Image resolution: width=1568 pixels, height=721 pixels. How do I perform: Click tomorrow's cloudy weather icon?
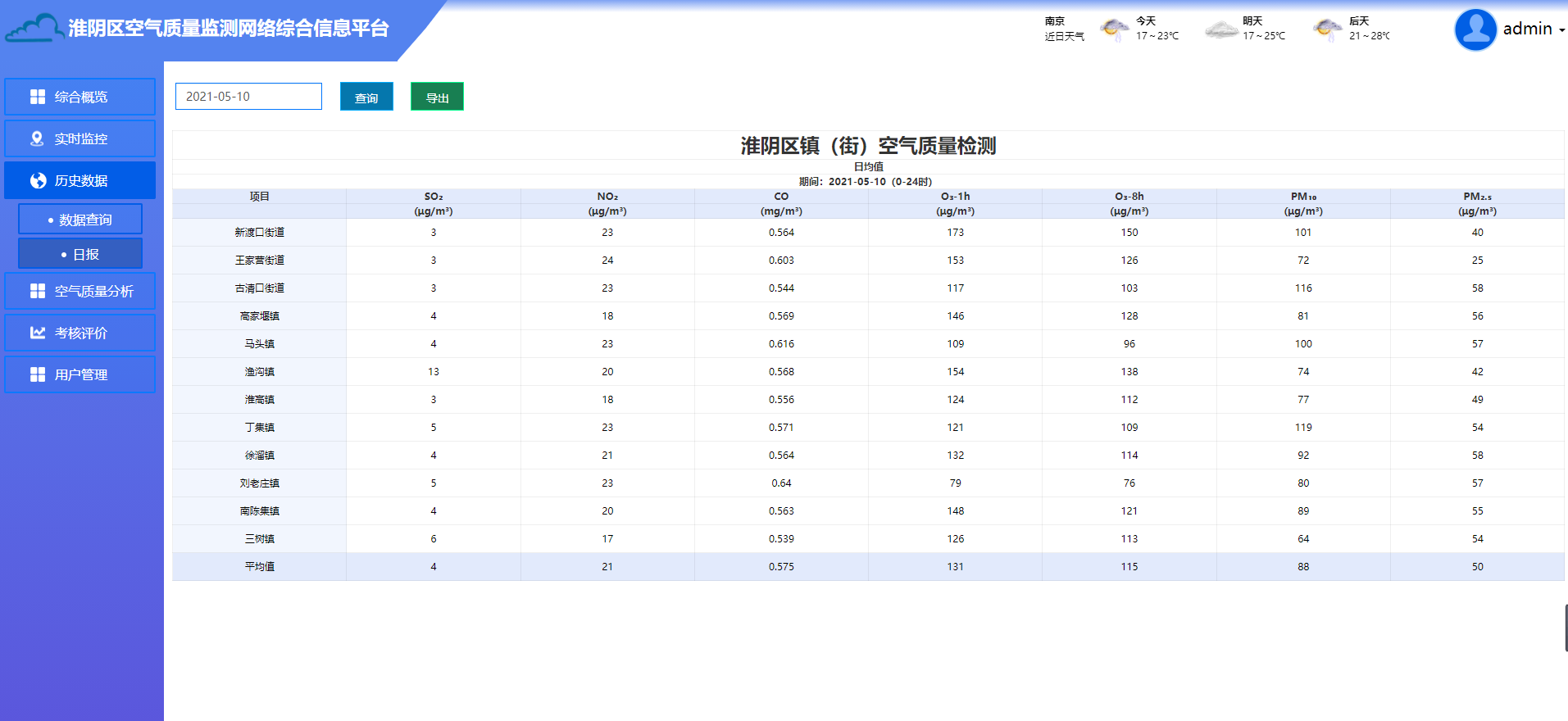pos(1221,29)
